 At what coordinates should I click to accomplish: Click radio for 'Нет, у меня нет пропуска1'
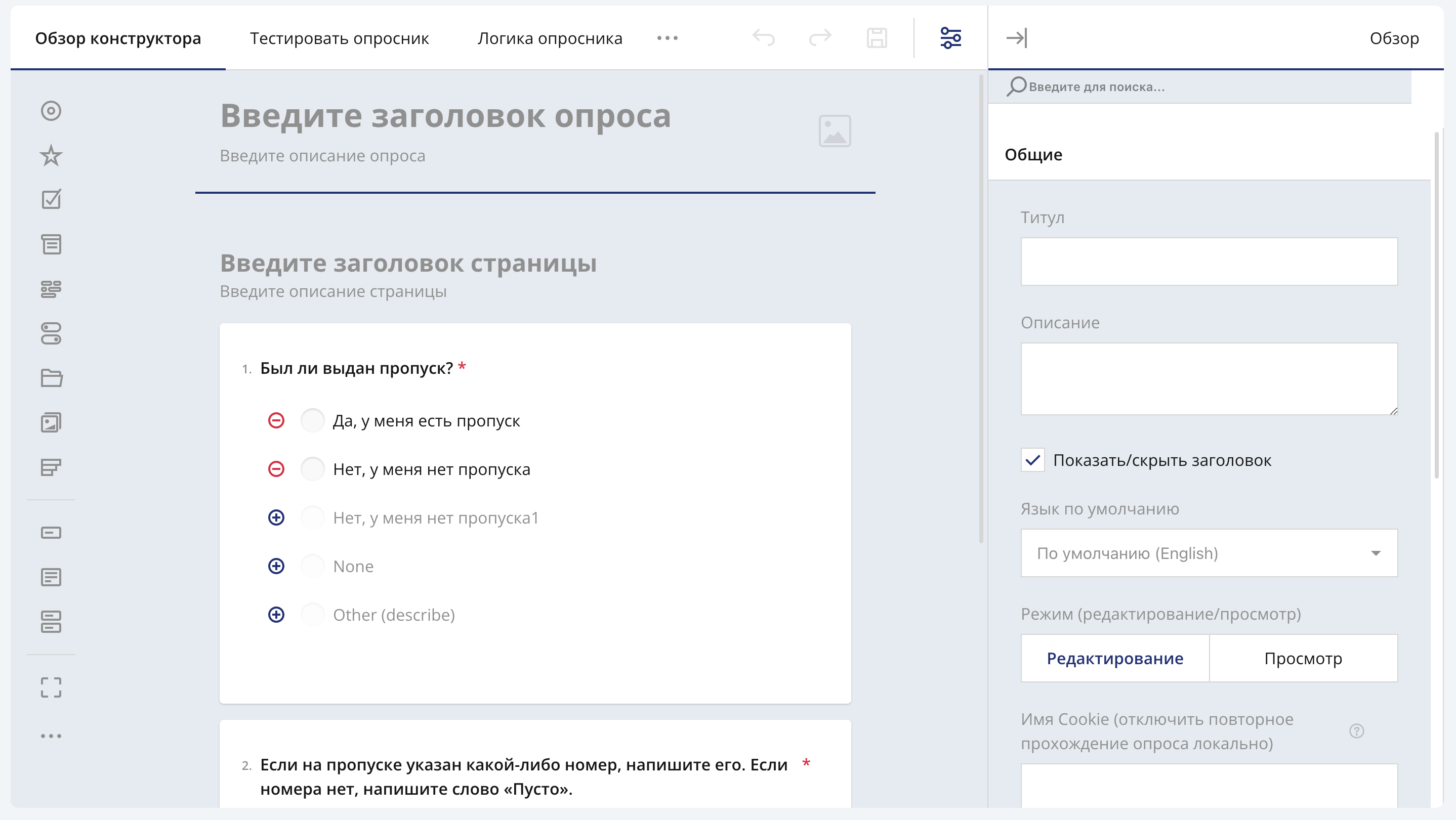tap(312, 517)
